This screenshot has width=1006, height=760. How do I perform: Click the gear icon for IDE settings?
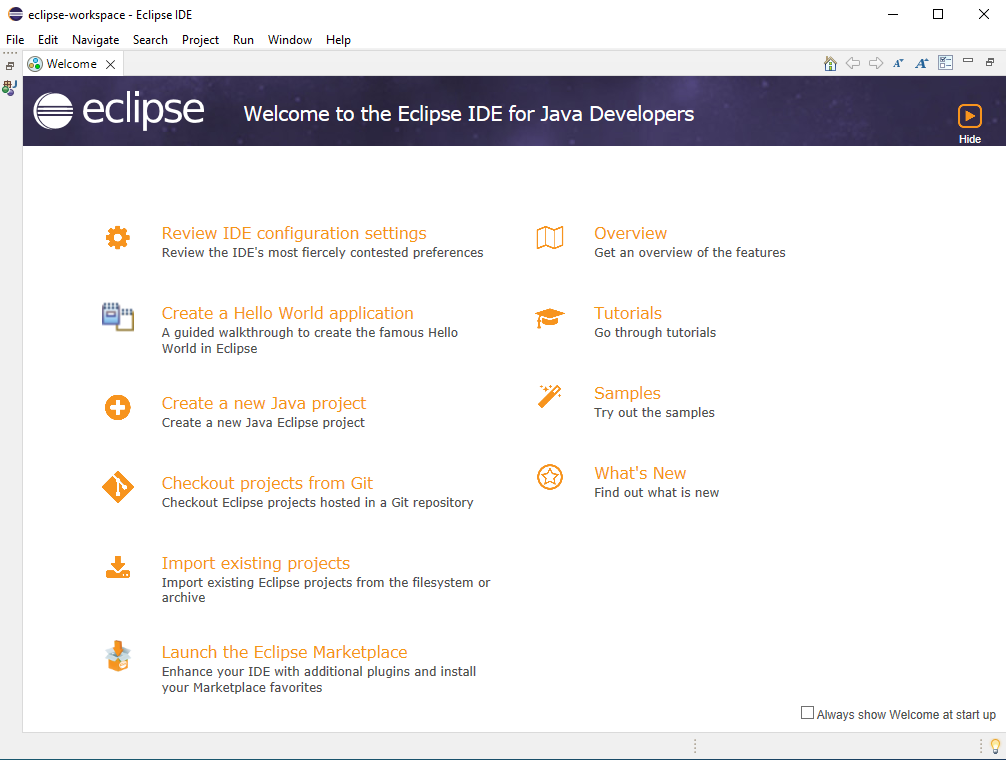click(x=117, y=237)
